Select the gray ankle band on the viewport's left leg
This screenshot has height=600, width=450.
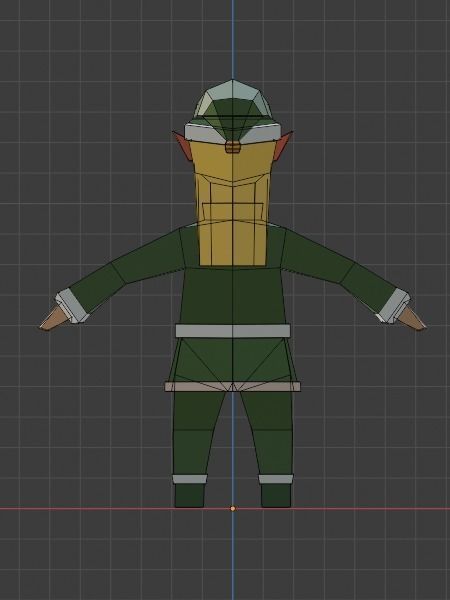click(x=190, y=479)
